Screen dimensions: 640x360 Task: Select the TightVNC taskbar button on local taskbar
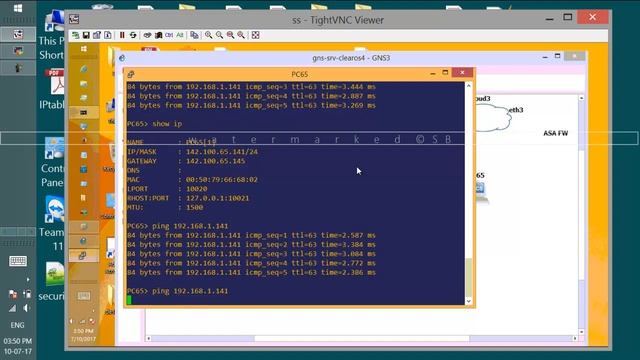coord(18,34)
